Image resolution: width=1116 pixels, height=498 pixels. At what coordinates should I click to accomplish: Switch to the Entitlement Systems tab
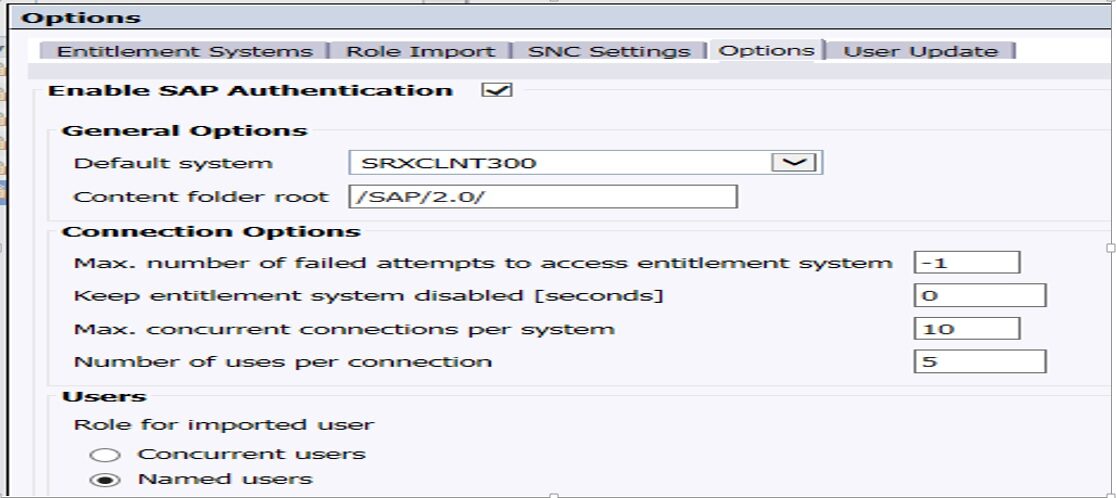[x=184, y=51]
